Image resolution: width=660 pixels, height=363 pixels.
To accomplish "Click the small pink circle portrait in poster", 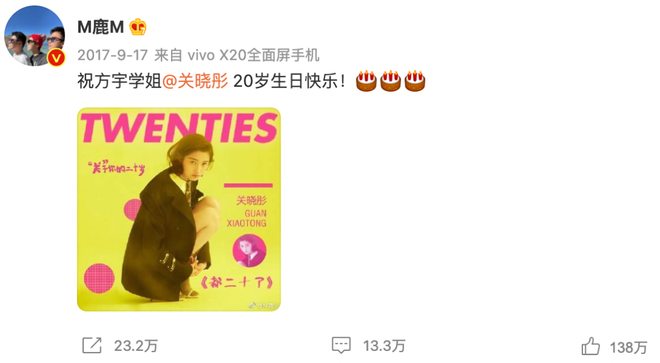I will (249, 251).
